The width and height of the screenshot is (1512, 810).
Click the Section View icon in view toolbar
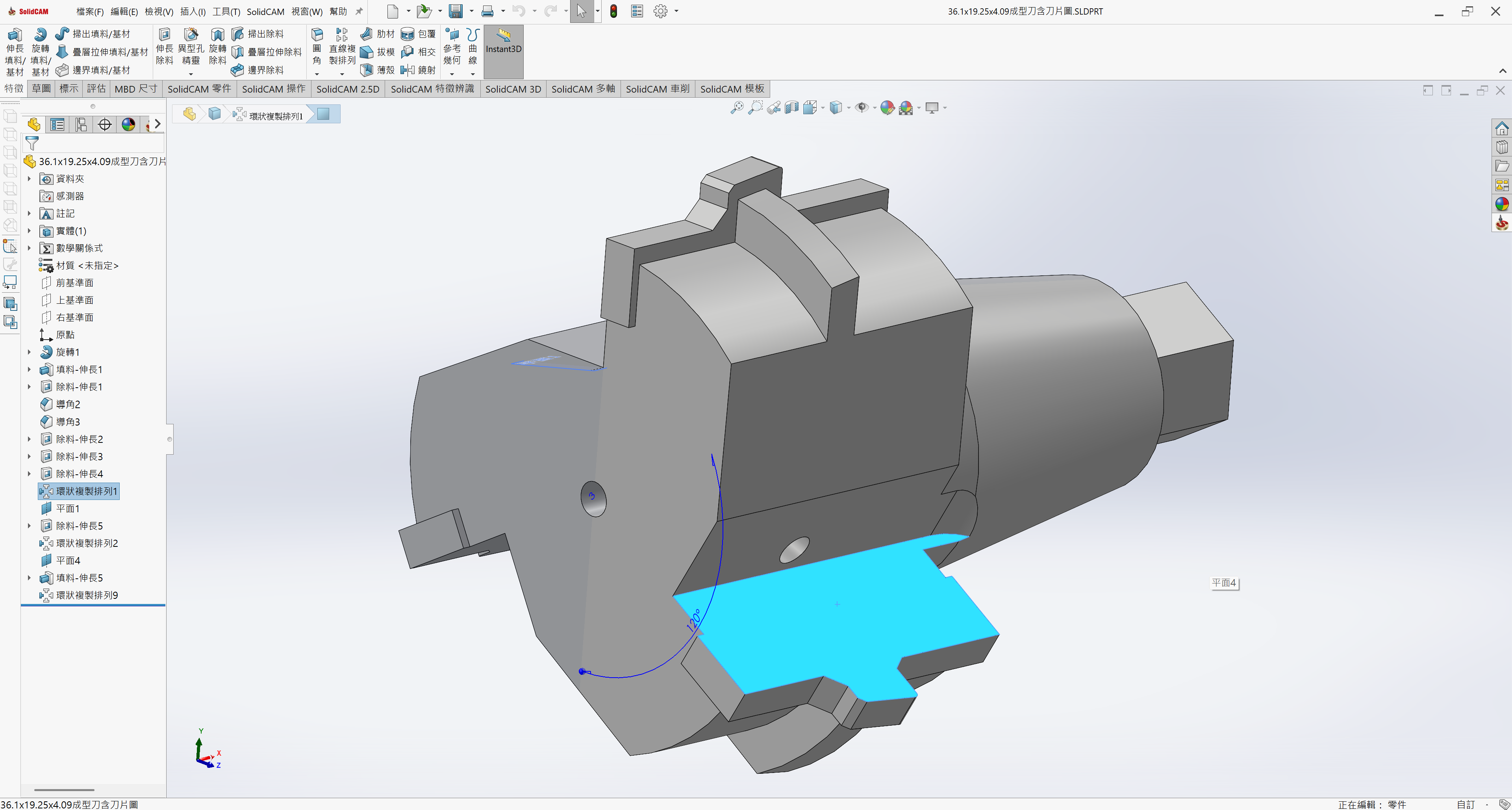pyautogui.click(x=791, y=108)
